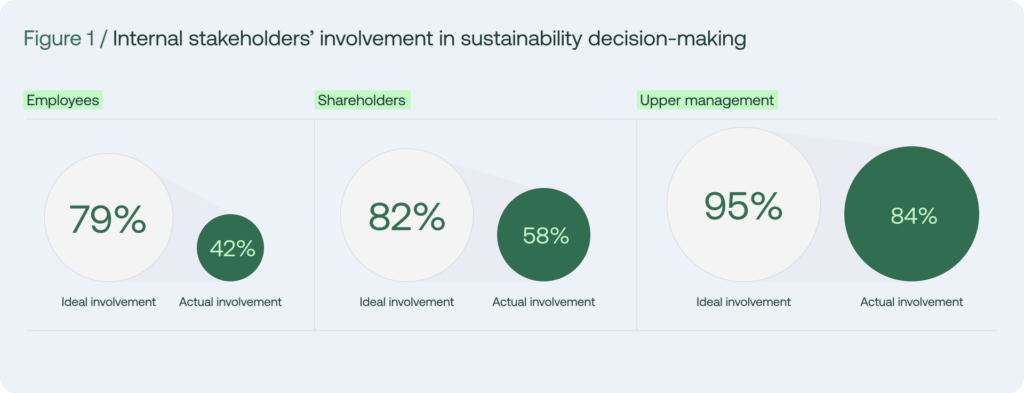Select the 42% actual involvement circle
Image resolution: width=1024 pixels, height=393 pixels.
click(x=231, y=248)
